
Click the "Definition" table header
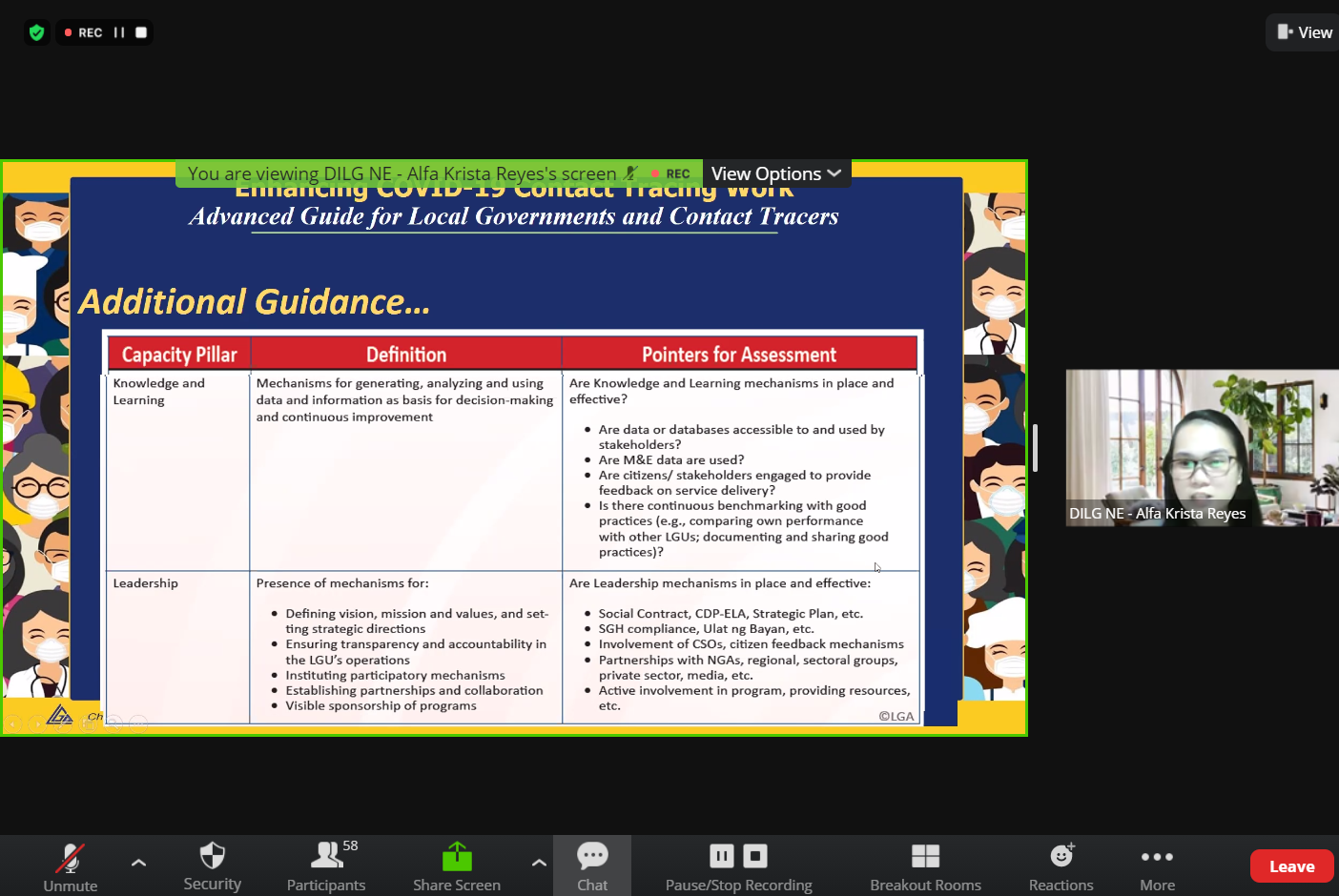pyautogui.click(x=406, y=355)
